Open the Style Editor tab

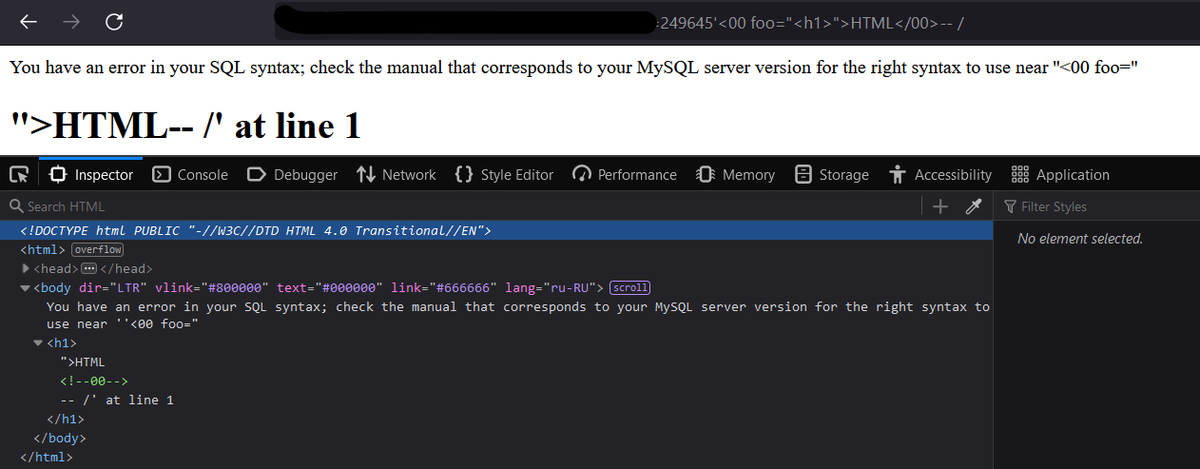pyautogui.click(x=503, y=175)
